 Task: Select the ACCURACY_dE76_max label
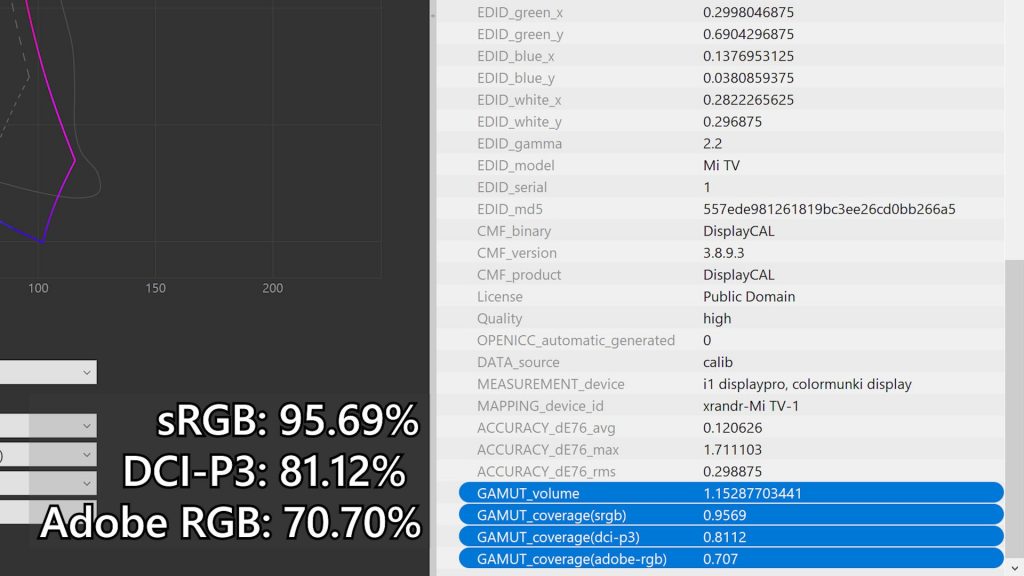click(548, 450)
